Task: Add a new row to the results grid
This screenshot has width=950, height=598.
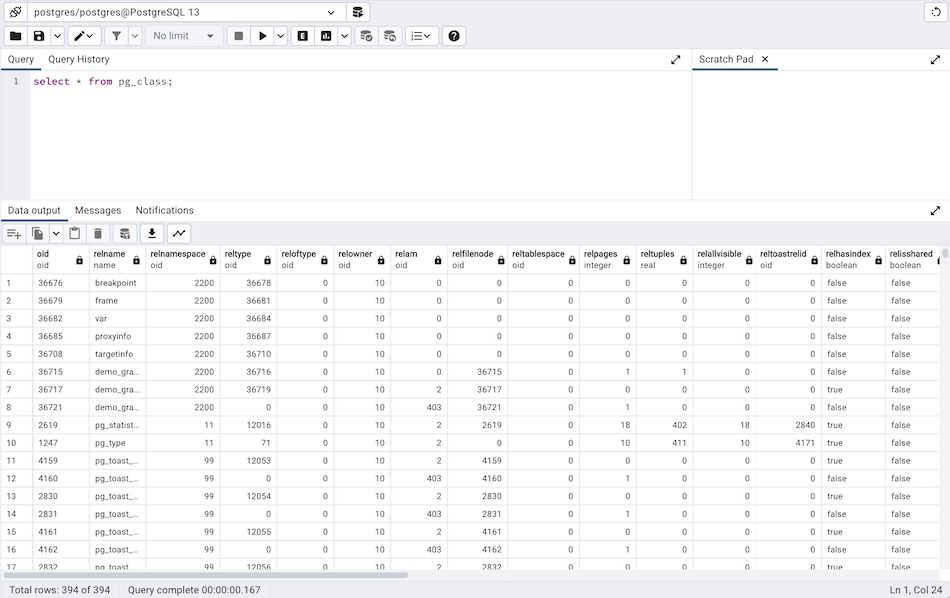Action: (13, 232)
